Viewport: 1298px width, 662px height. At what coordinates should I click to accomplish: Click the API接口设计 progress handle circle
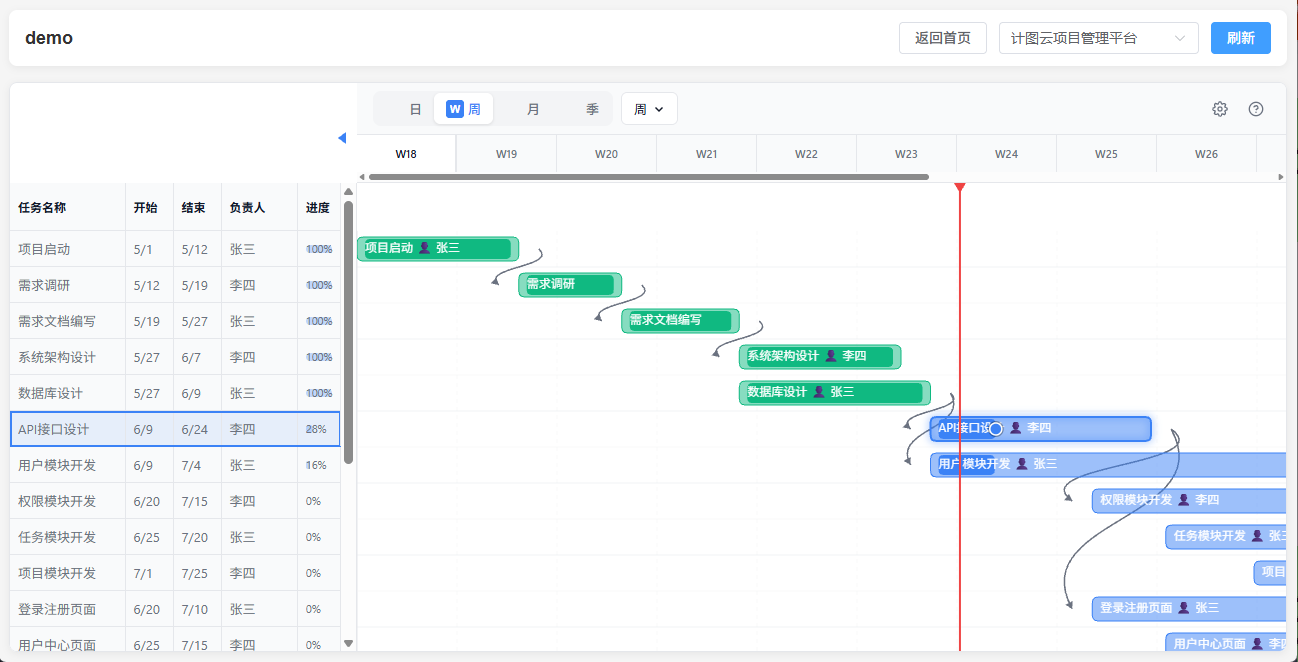coord(995,428)
